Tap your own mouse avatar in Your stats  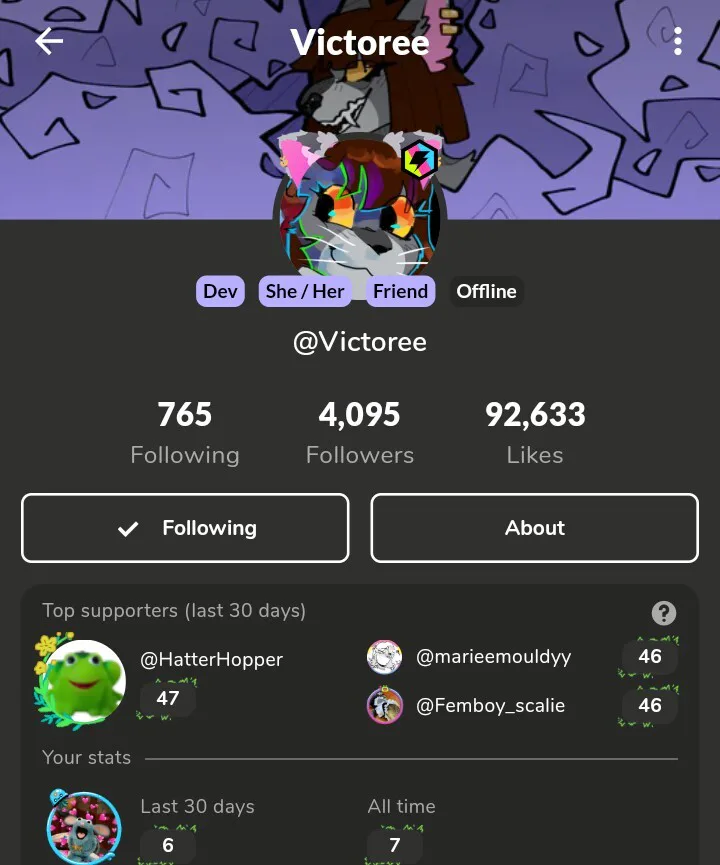click(x=83, y=827)
